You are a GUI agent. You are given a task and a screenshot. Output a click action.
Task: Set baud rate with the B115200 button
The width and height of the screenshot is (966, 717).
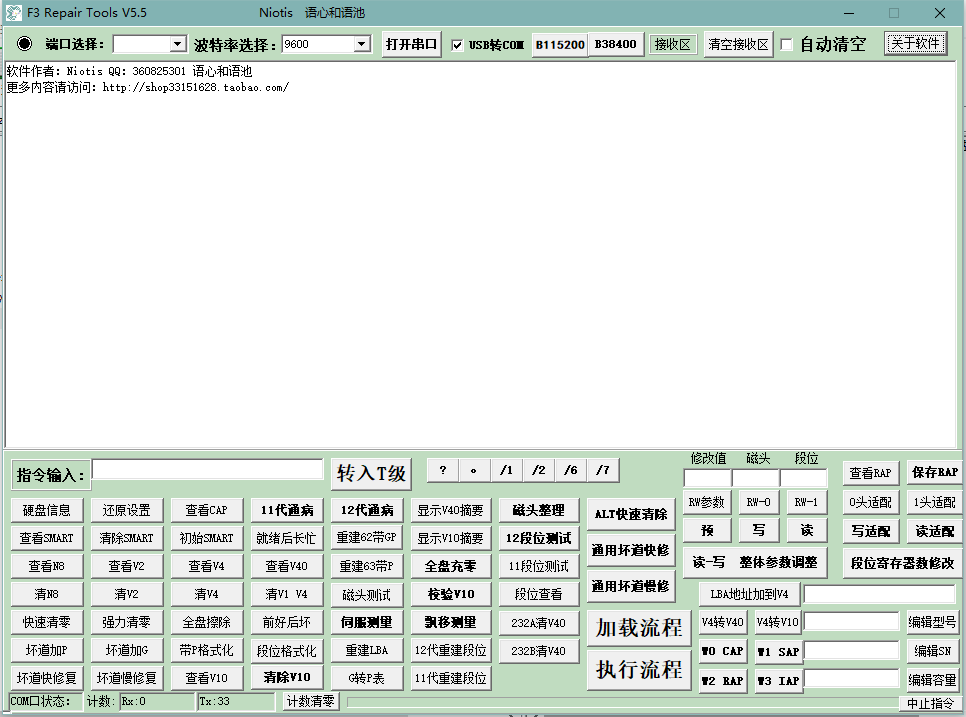tap(559, 44)
